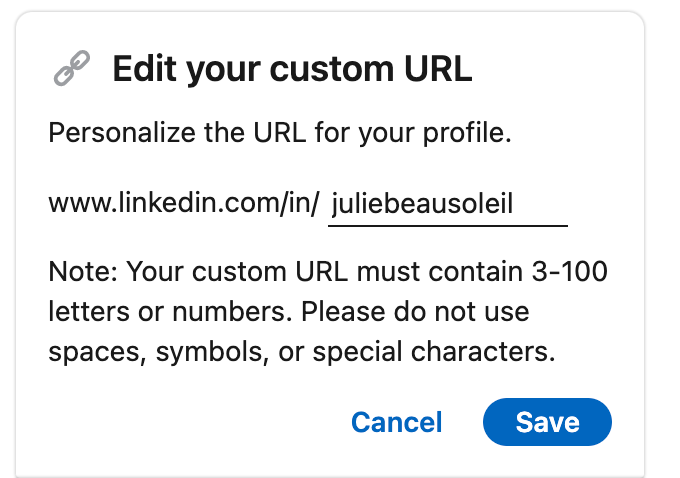The image size is (680, 478).
Task: Focus the juliebeausoleil URL text field
Action: coord(447,206)
